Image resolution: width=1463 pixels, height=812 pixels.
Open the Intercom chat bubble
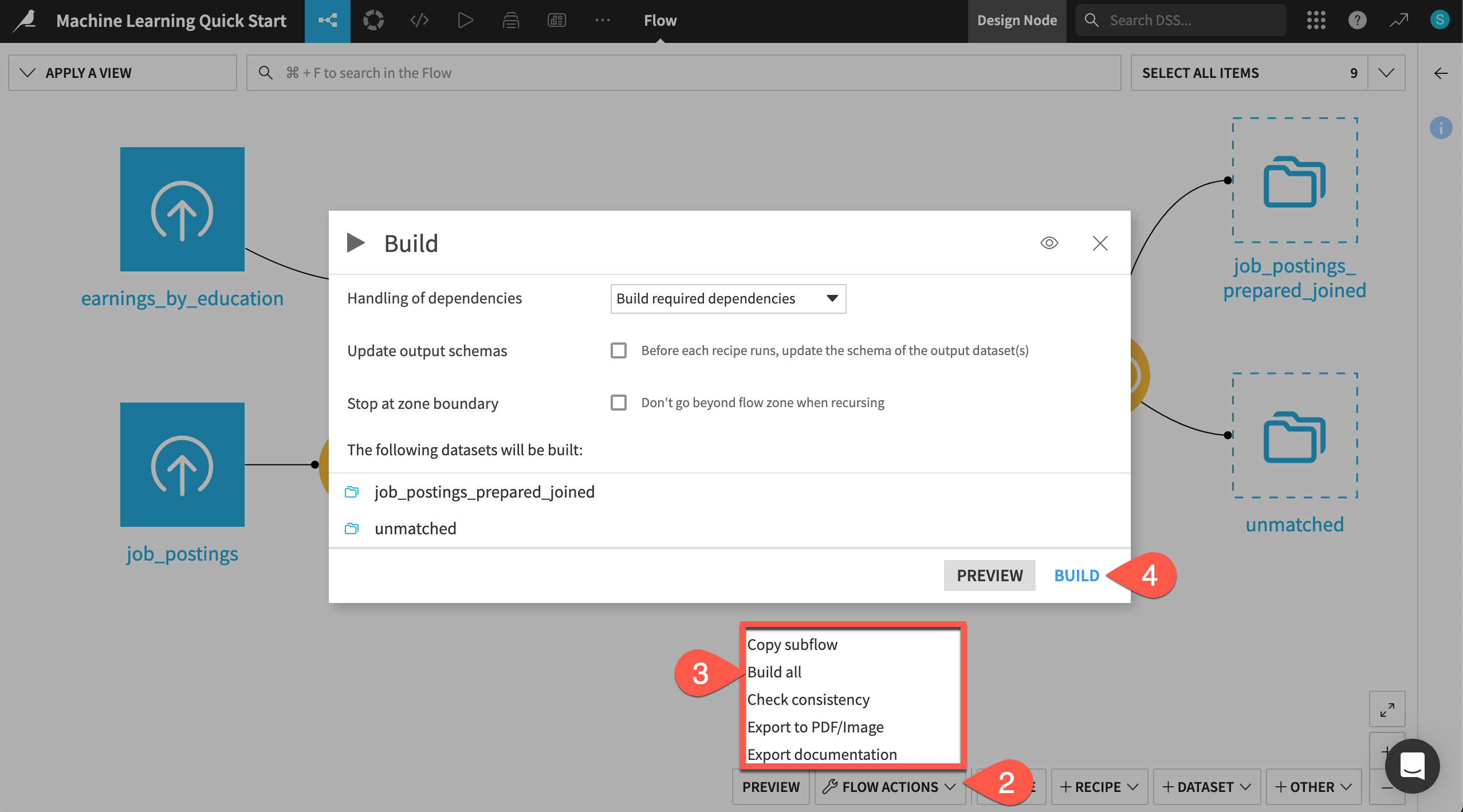point(1411,766)
